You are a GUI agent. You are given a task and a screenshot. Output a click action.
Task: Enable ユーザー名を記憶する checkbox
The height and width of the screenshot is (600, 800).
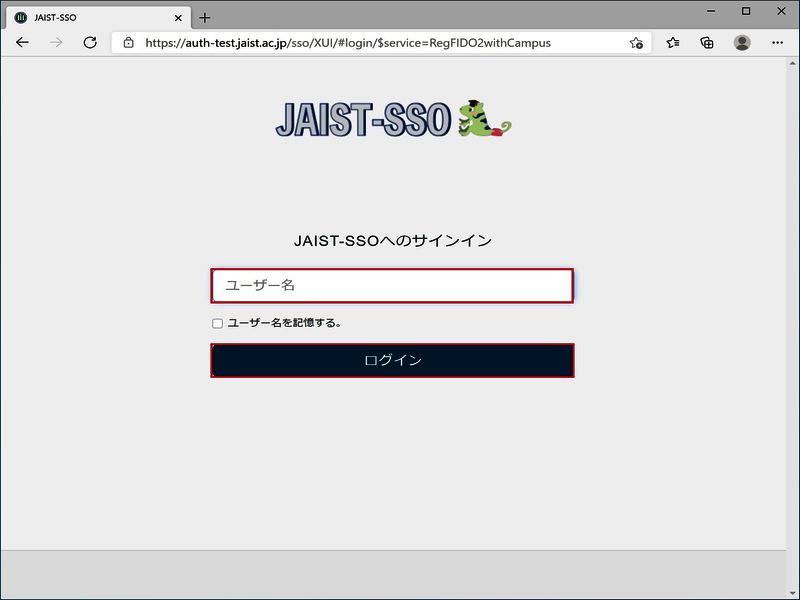[x=217, y=323]
